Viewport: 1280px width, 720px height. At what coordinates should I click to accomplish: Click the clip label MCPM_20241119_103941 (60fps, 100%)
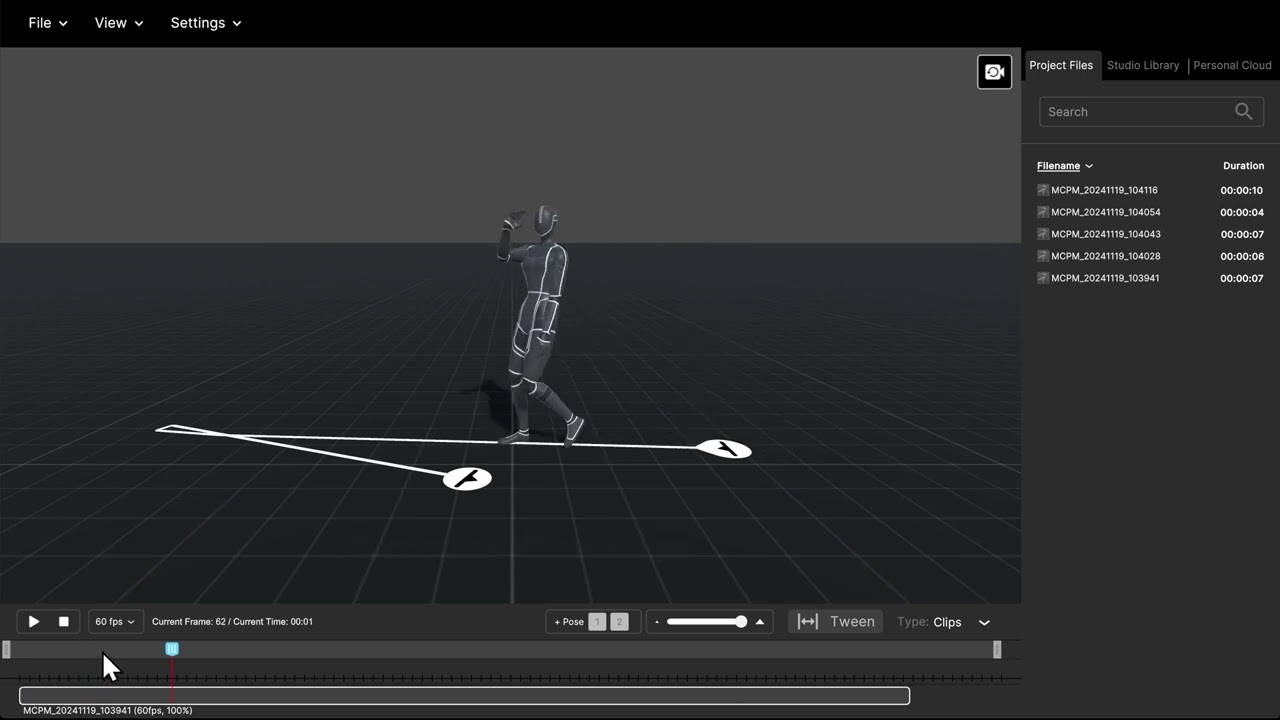tap(108, 711)
